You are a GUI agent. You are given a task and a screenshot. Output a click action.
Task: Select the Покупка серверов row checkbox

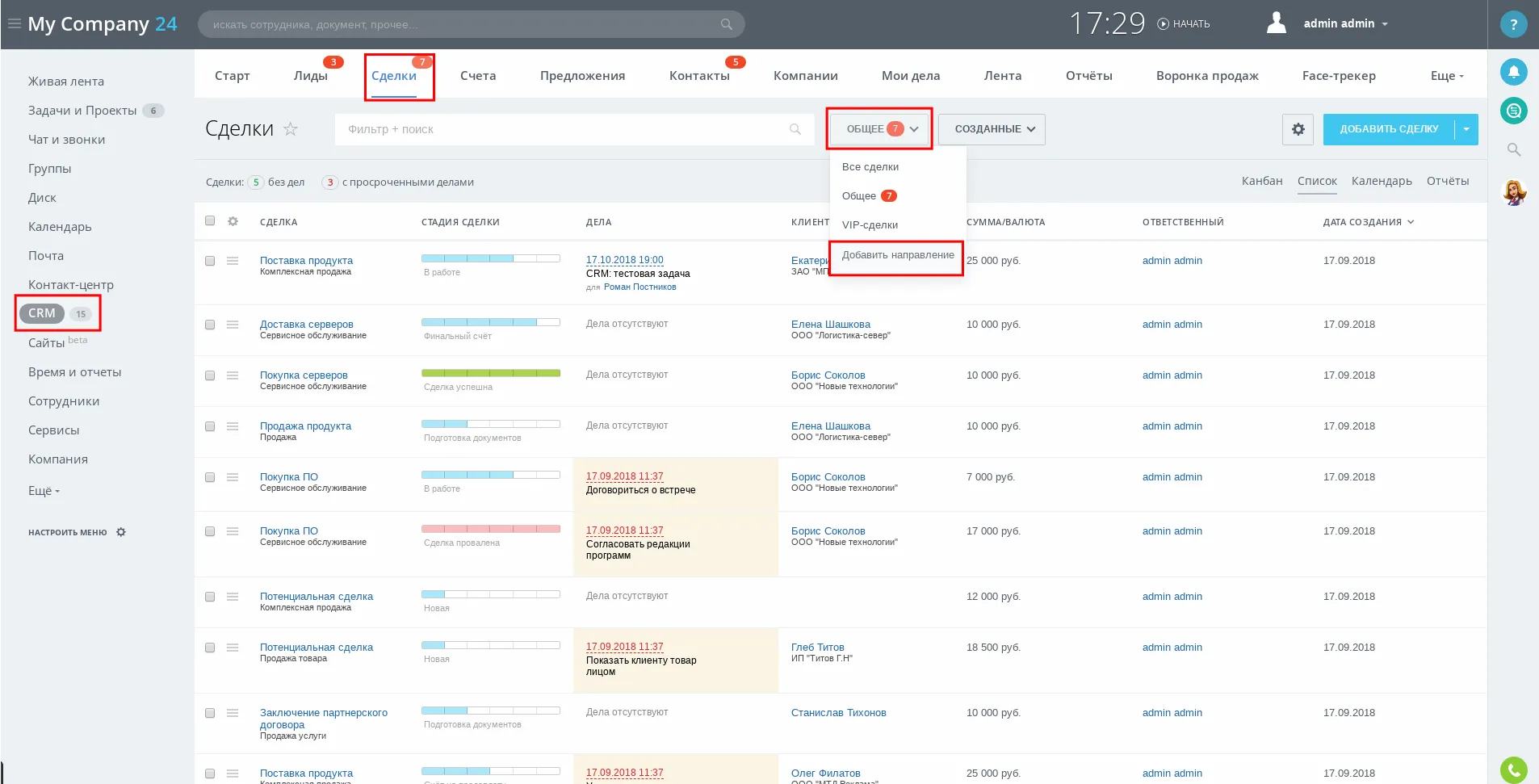(210, 375)
